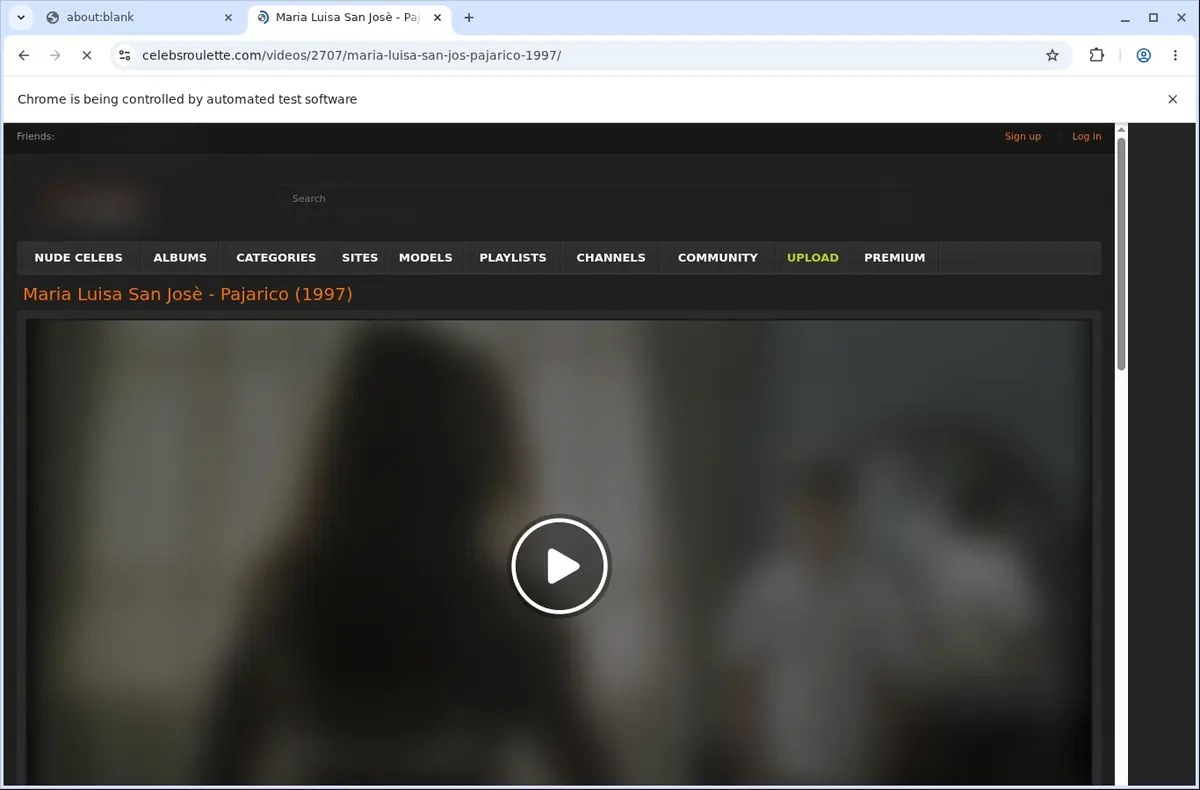Open the Extensions puzzle icon
1200x790 pixels.
(1097, 55)
